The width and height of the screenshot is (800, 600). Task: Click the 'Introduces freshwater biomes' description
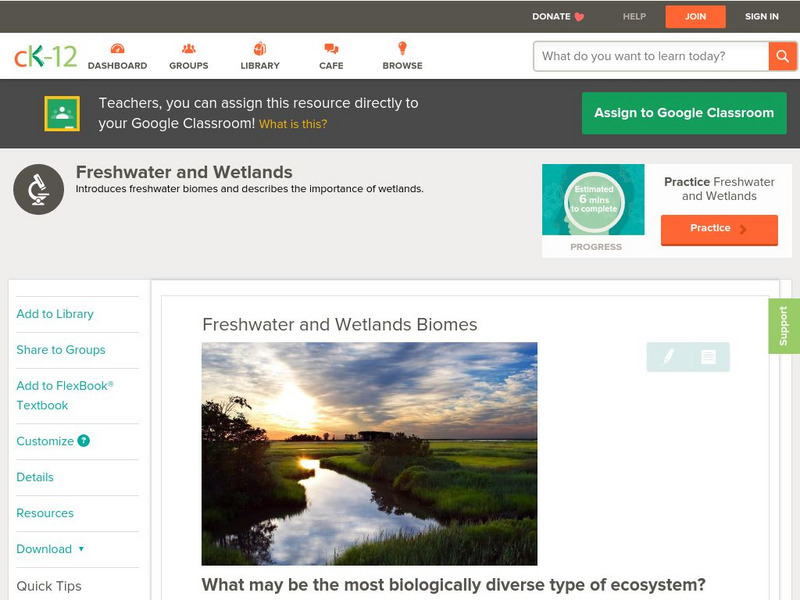click(x=249, y=189)
